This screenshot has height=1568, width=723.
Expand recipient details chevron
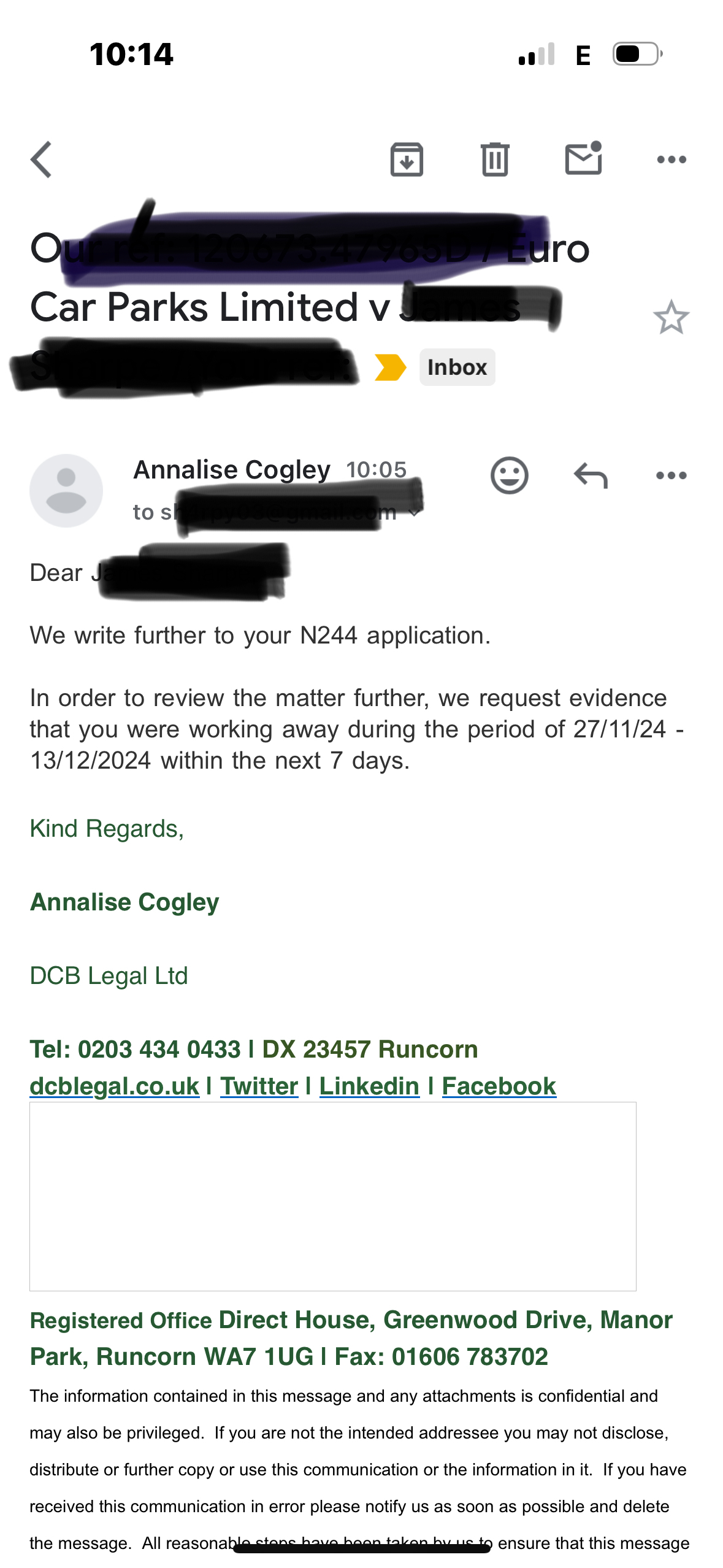click(x=415, y=512)
